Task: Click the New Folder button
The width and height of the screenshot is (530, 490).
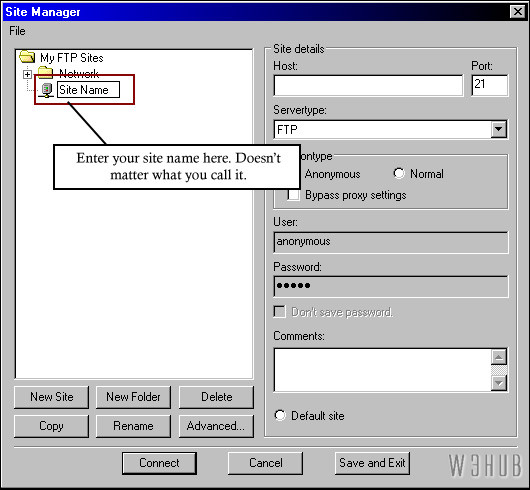Action: click(x=134, y=397)
